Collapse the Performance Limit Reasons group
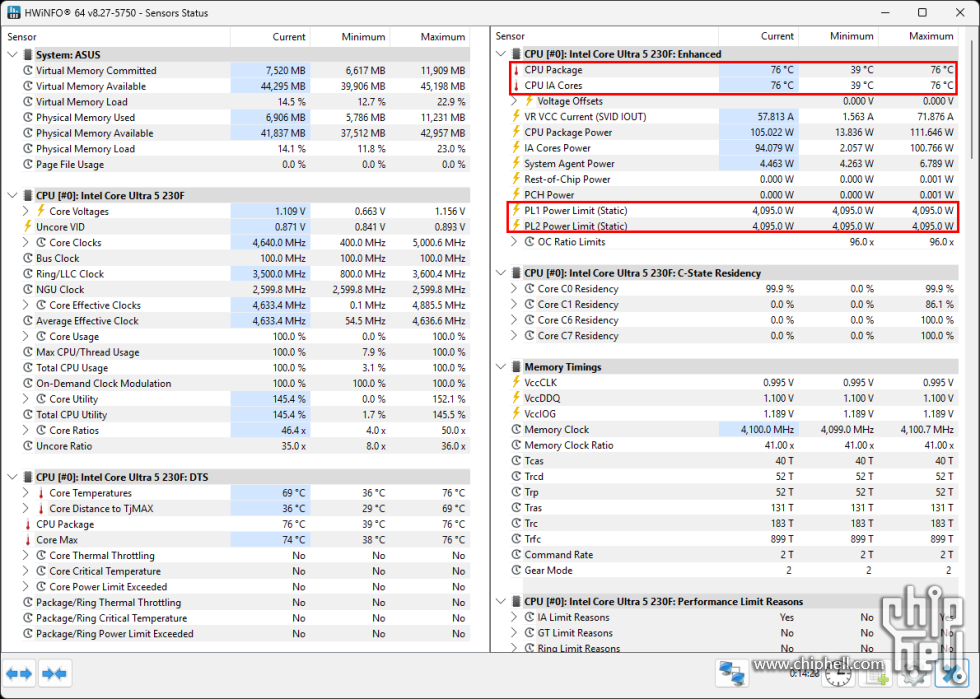The image size is (980, 699). [501, 601]
